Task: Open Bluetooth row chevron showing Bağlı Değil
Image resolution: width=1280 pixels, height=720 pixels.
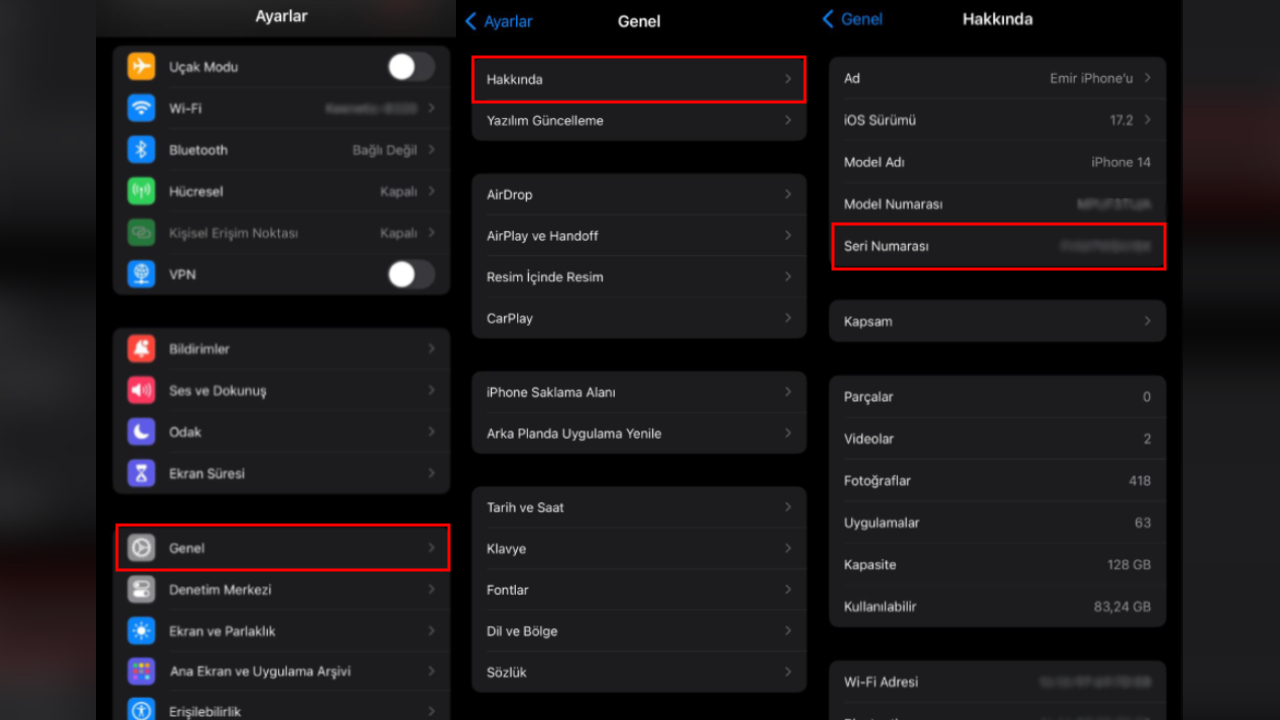Action: click(431, 150)
